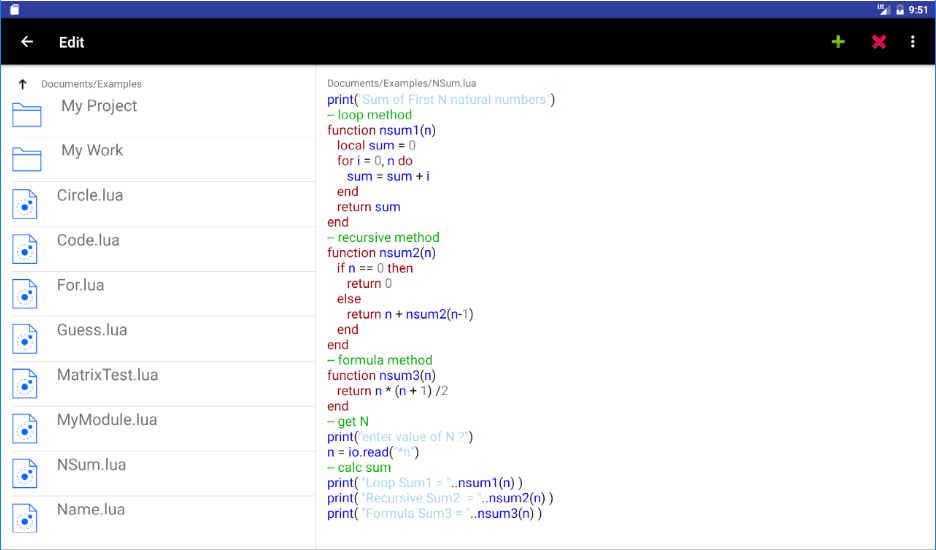Tap the 9:51 clock in the status bar
The width and height of the screenshot is (936, 550).
tap(918, 10)
